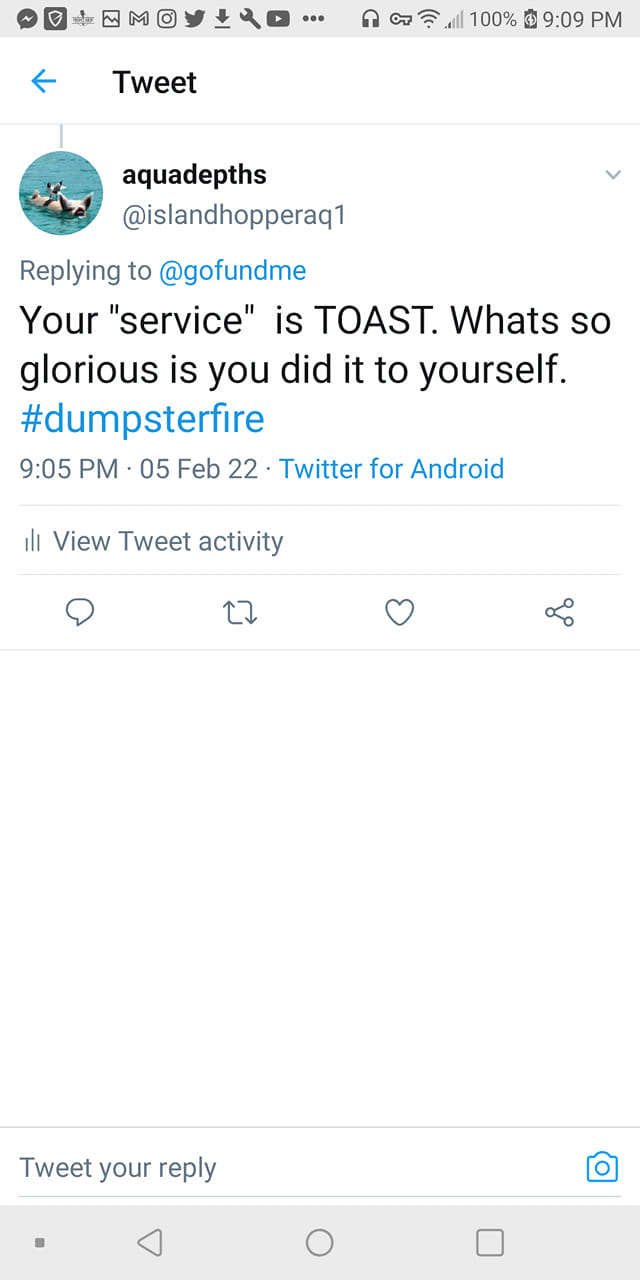Tap the camera icon in reply bar
This screenshot has width=640, height=1280.
point(601,1167)
